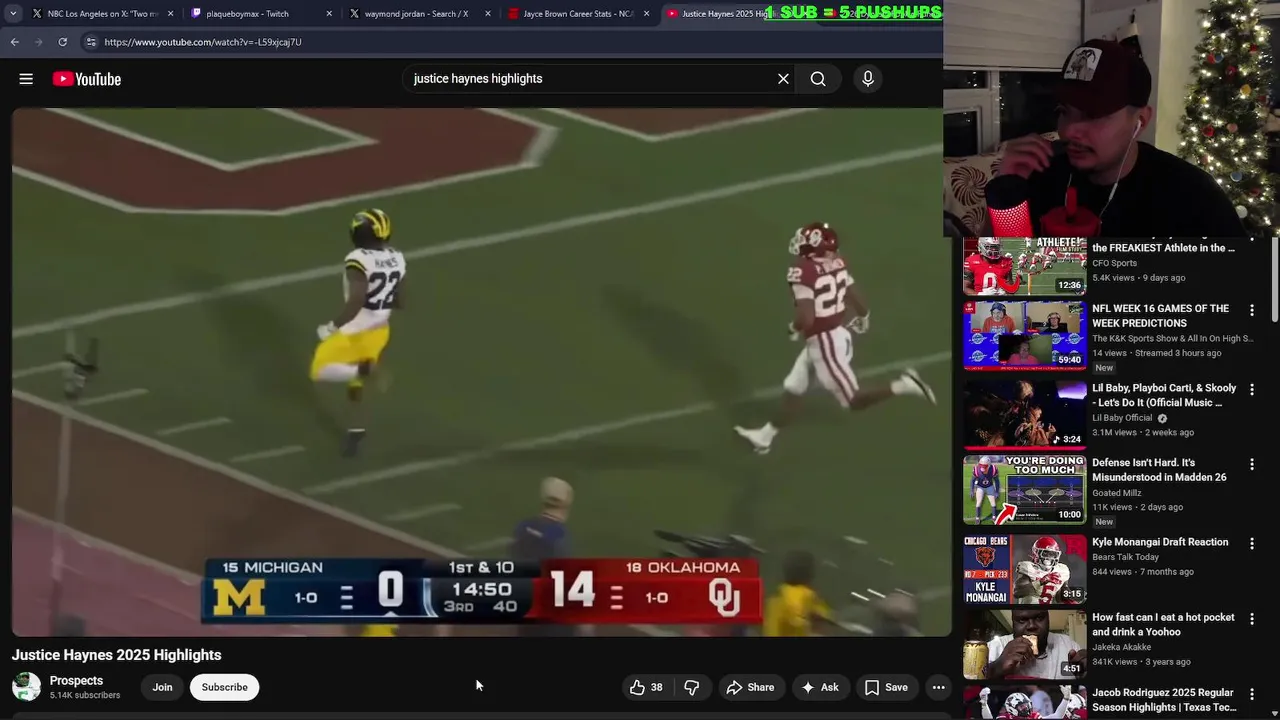Click the video player area

click(481, 372)
